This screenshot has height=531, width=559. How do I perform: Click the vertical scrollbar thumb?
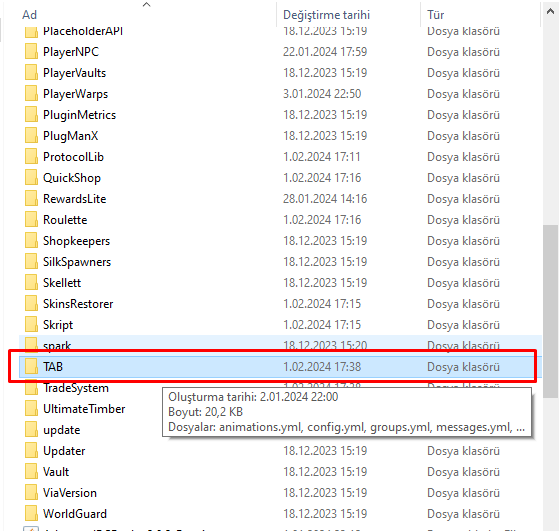click(x=550, y=311)
